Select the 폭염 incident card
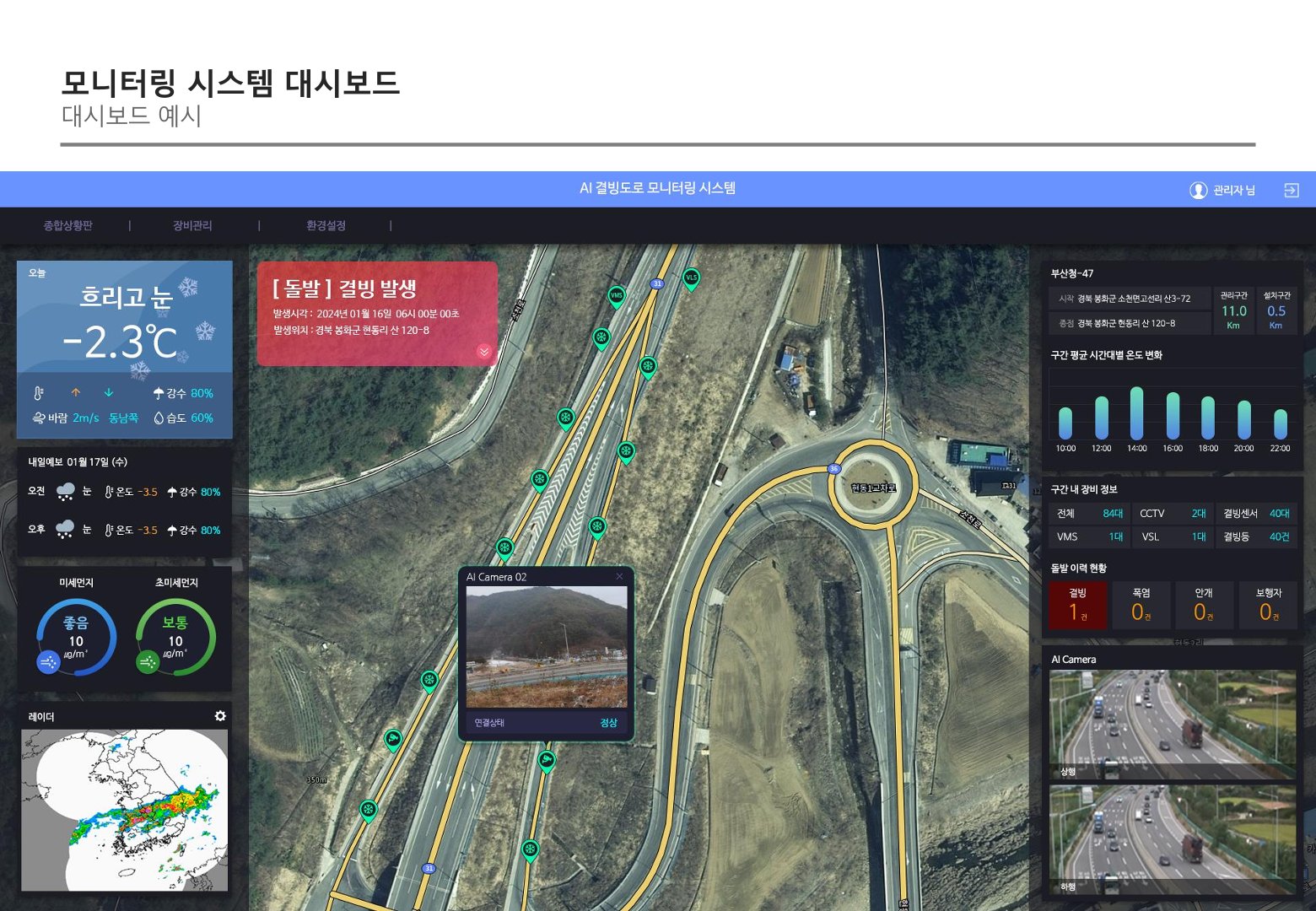 coord(1141,605)
